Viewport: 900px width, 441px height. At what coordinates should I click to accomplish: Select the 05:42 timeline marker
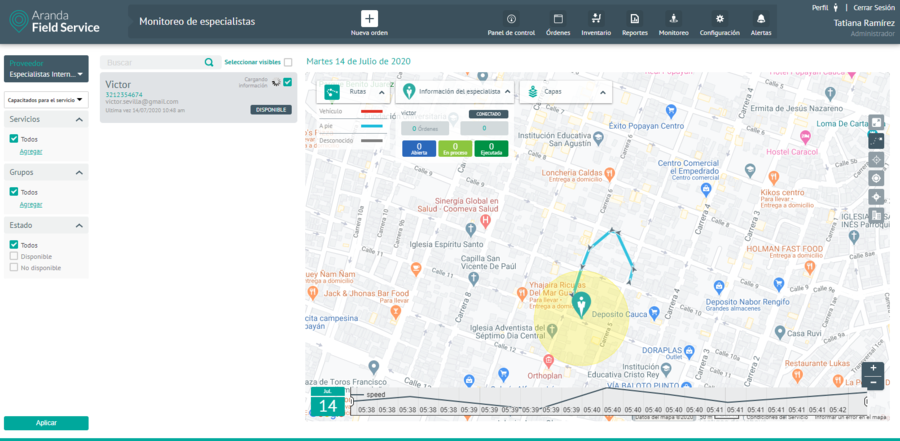click(x=838, y=410)
